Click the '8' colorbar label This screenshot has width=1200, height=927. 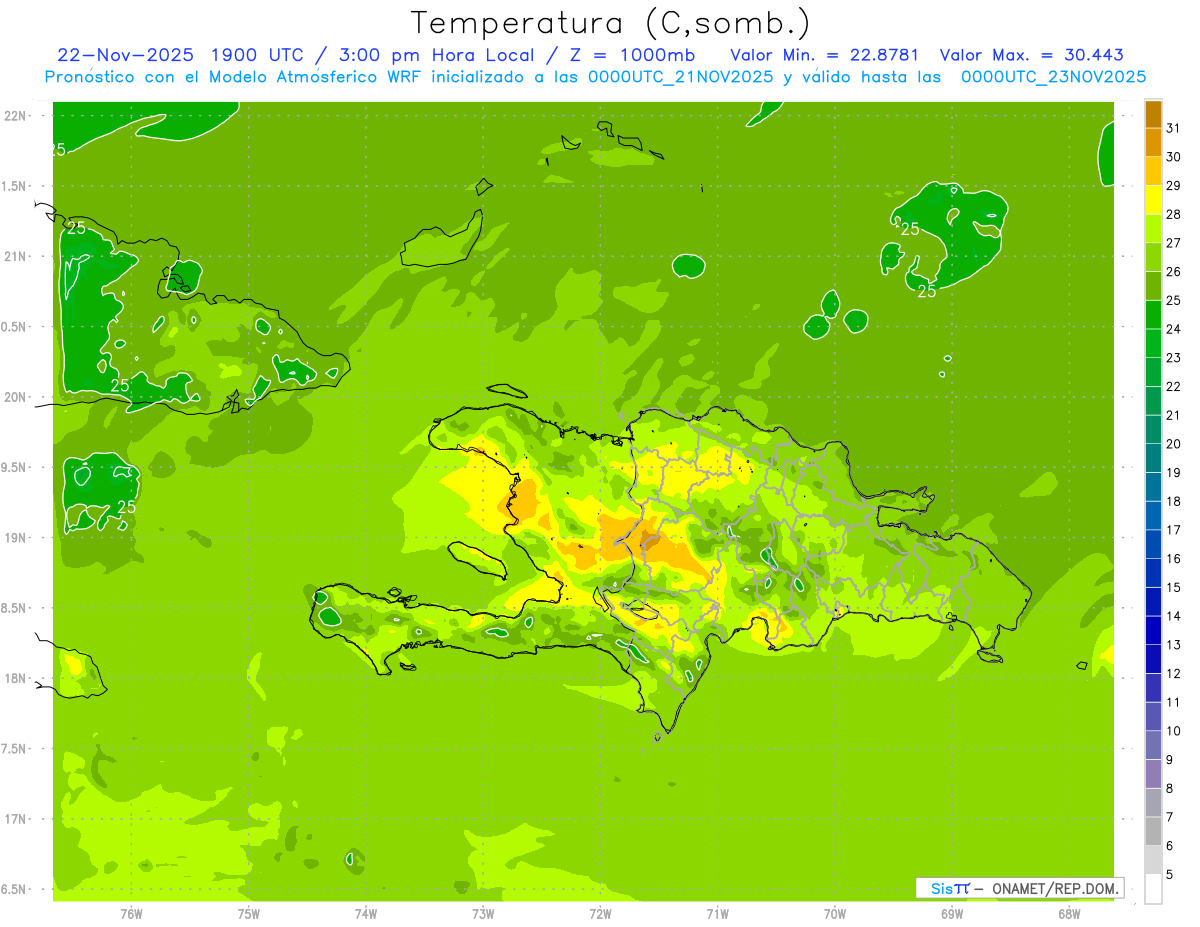[x=1170, y=789]
